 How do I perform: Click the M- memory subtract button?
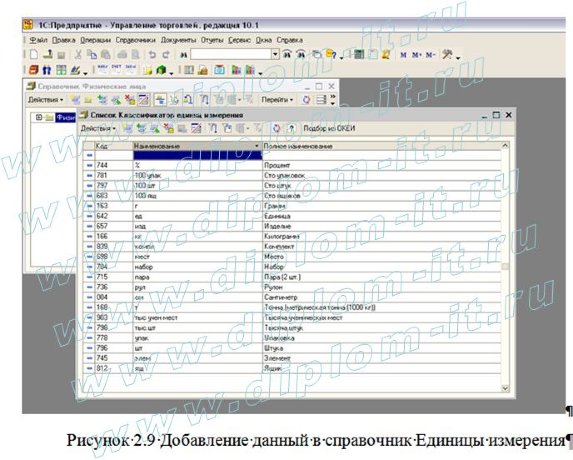tap(430, 55)
